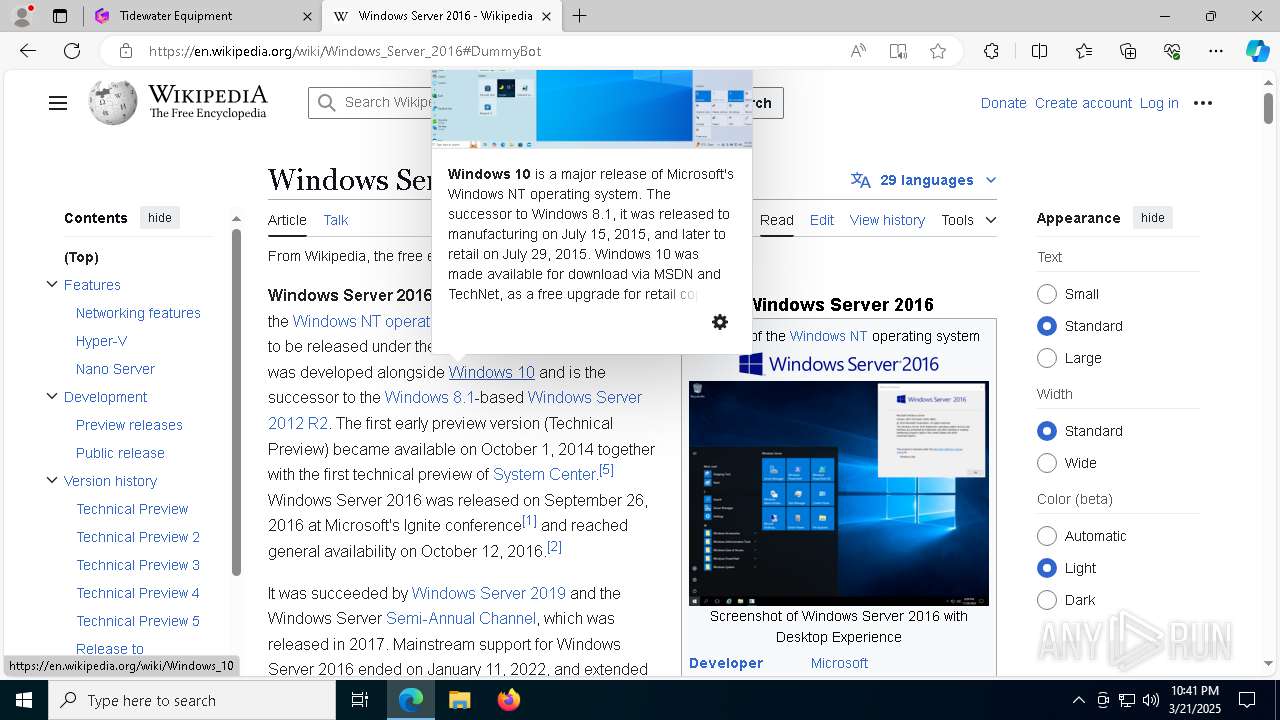Viewport: 1280px width, 720px height.
Task: Launch Firefox from the taskbar
Action: point(509,700)
